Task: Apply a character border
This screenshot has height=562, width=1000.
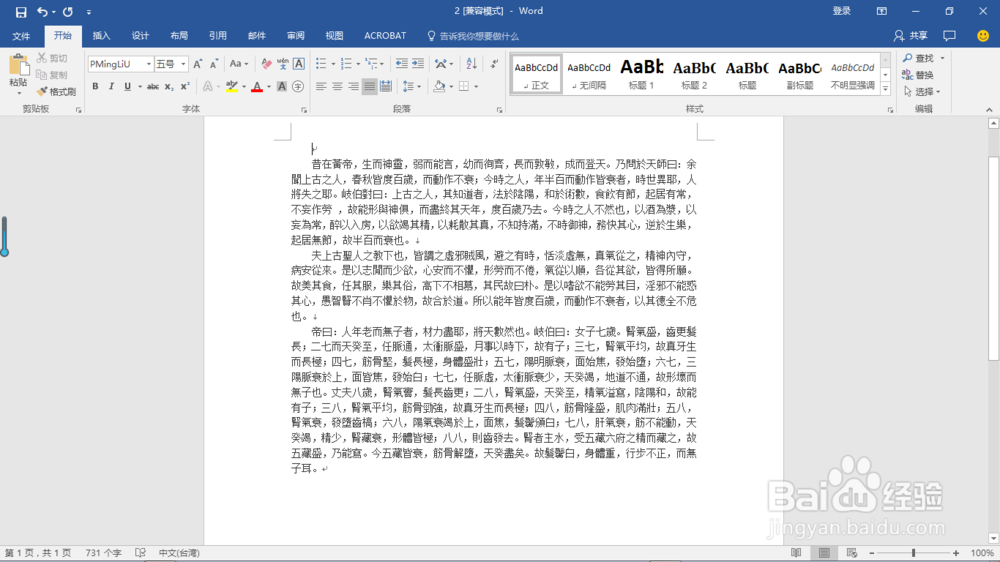Action: 298,64
